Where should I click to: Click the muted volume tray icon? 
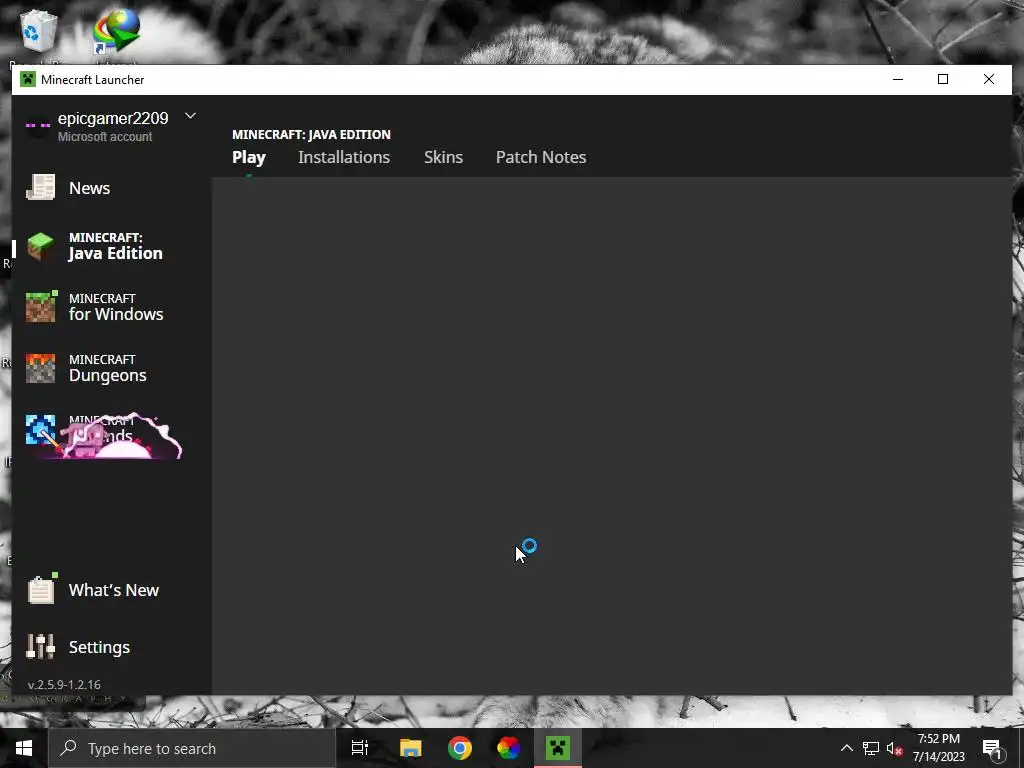(894, 748)
